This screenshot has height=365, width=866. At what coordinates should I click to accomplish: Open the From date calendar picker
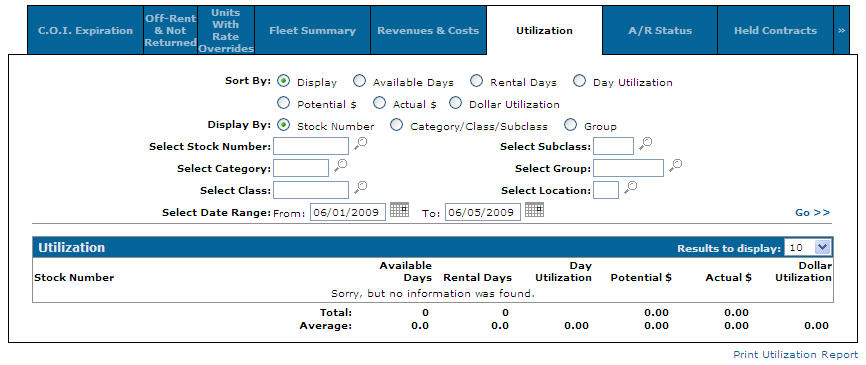tap(399, 210)
